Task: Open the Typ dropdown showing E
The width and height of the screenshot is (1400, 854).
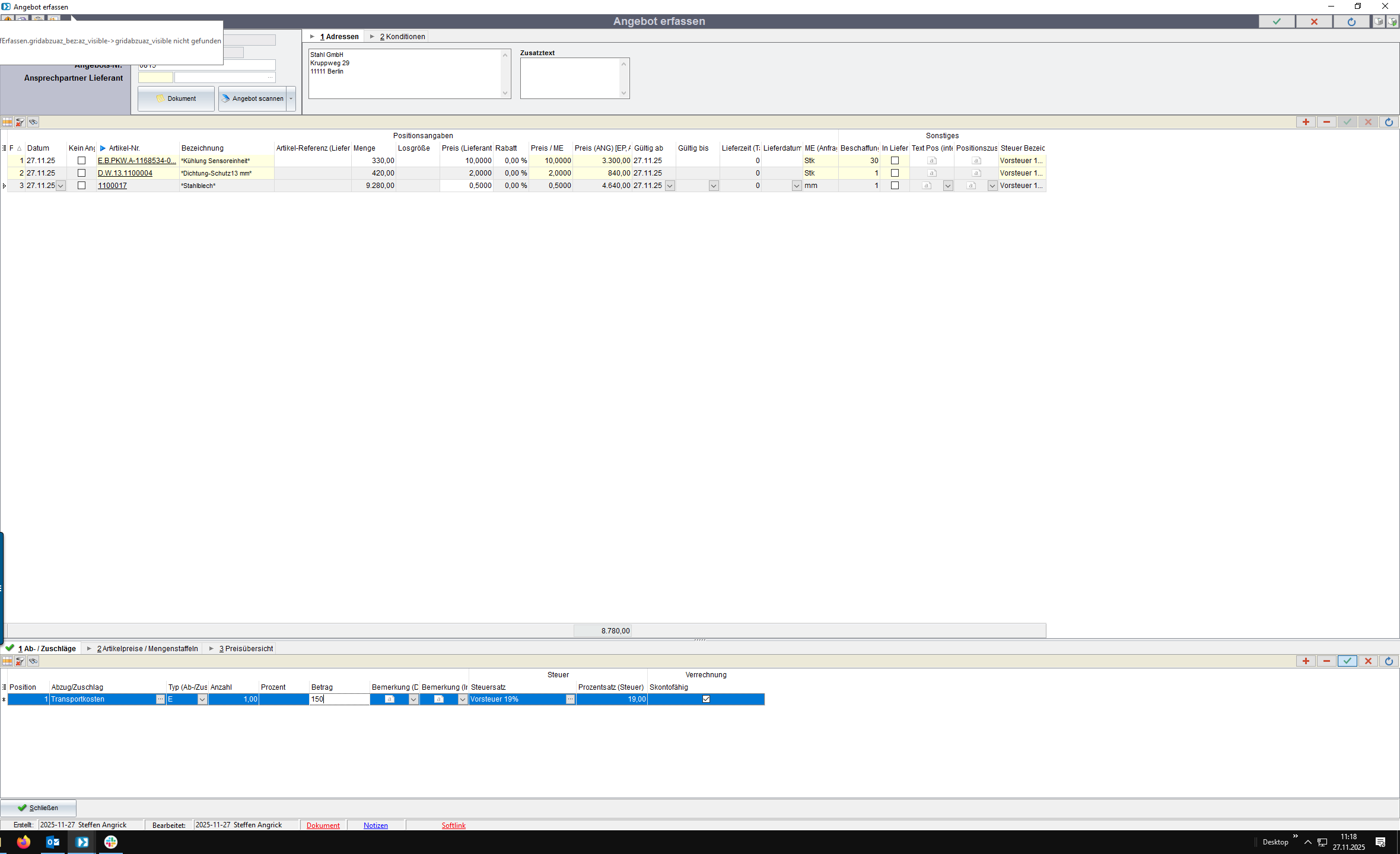Action: tap(202, 699)
